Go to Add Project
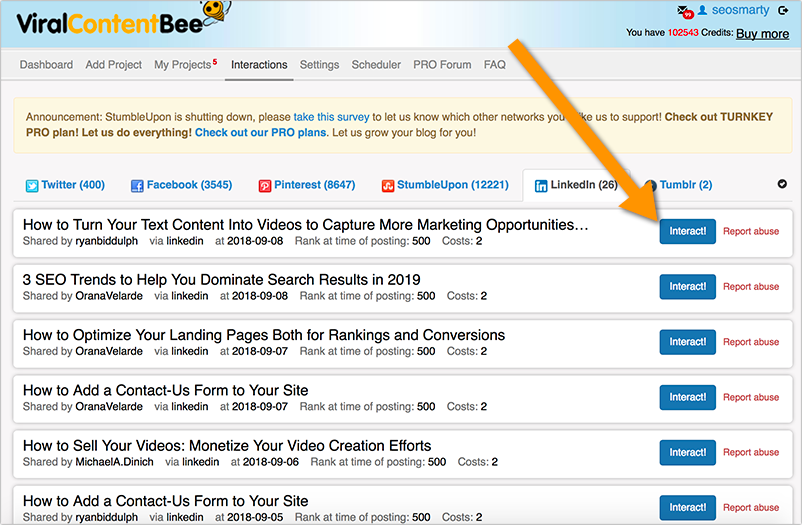This screenshot has height=525, width=802. pyautogui.click(x=114, y=65)
